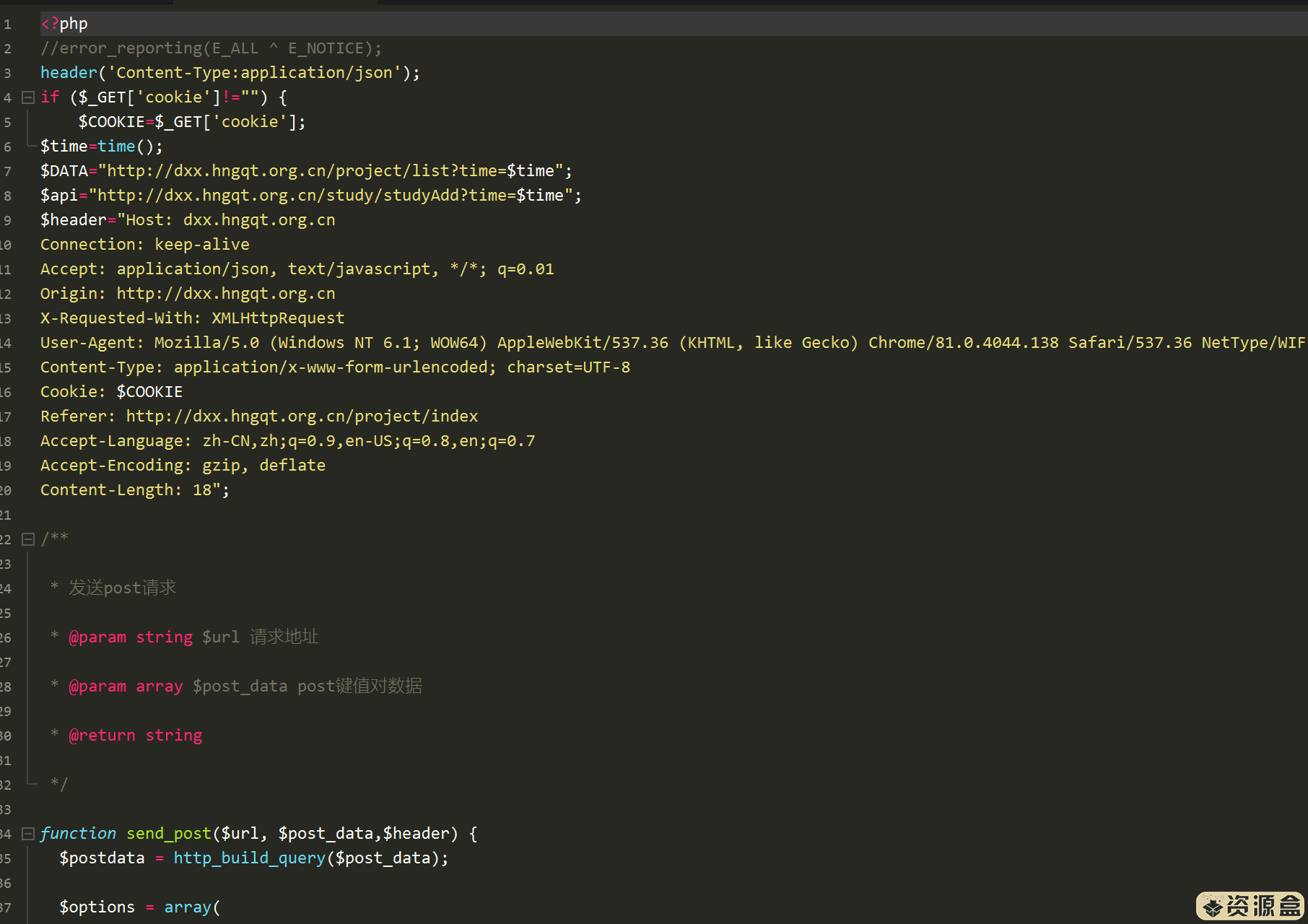Click 'Content-Length: 18";' line
The width and height of the screenshot is (1308, 924).
[135, 490]
